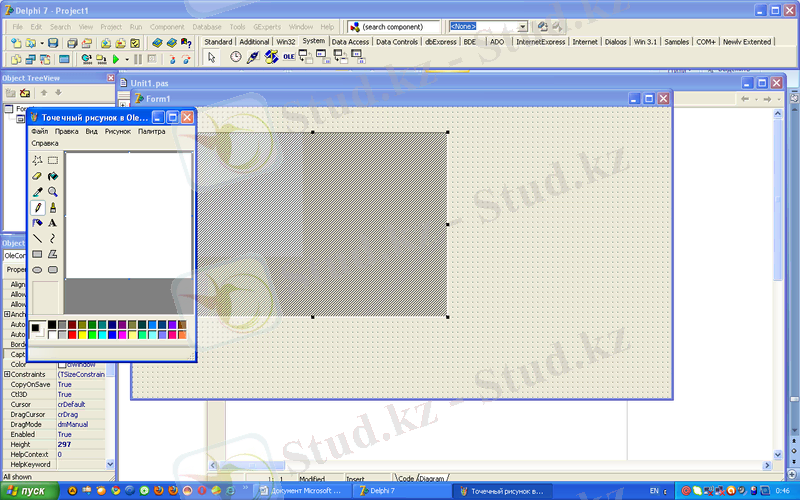Open the Diagram tab of the editor
The width and height of the screenshot is (800, 500).
(433, 479)
